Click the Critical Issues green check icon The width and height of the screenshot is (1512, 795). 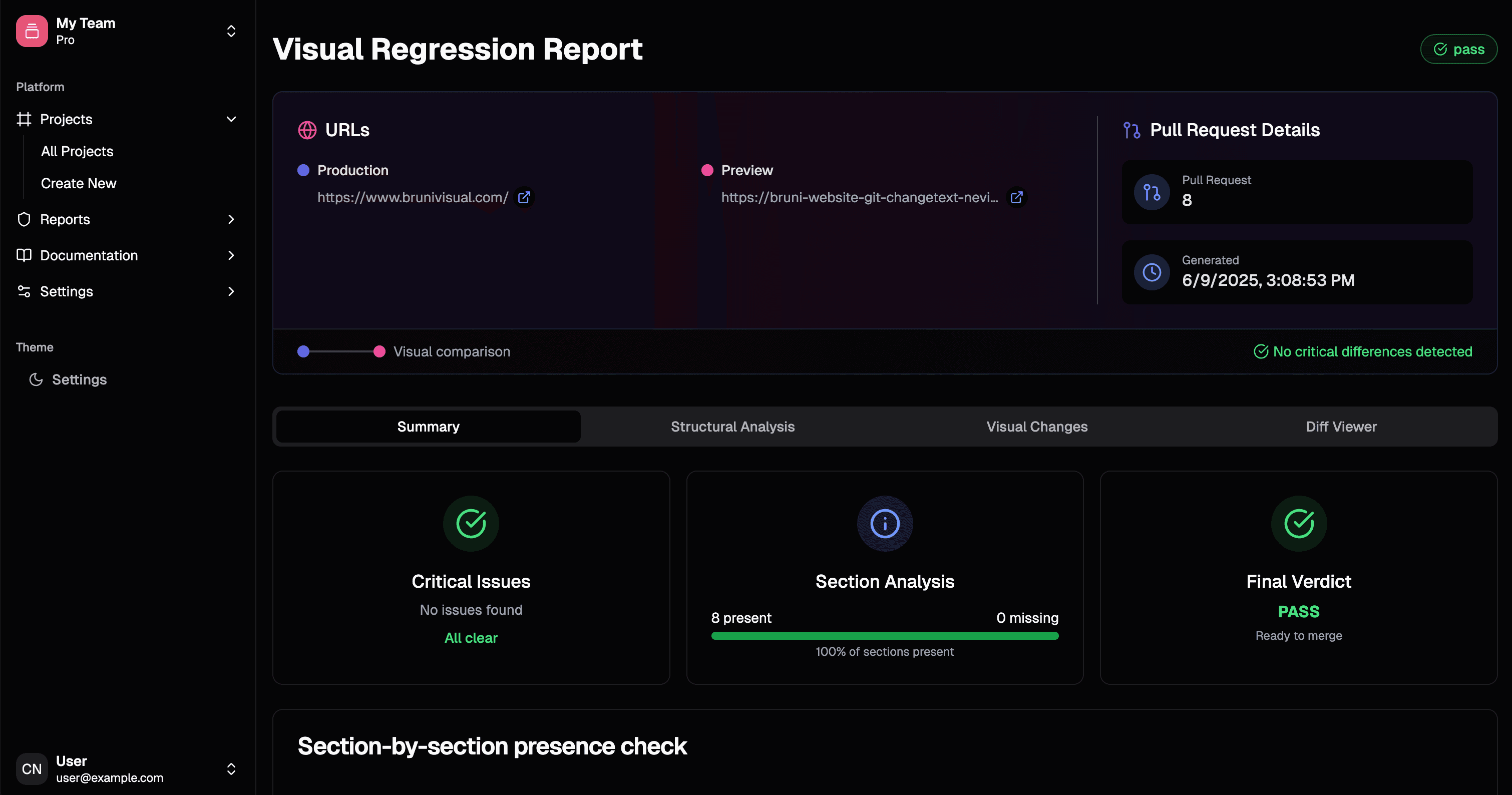471,523
